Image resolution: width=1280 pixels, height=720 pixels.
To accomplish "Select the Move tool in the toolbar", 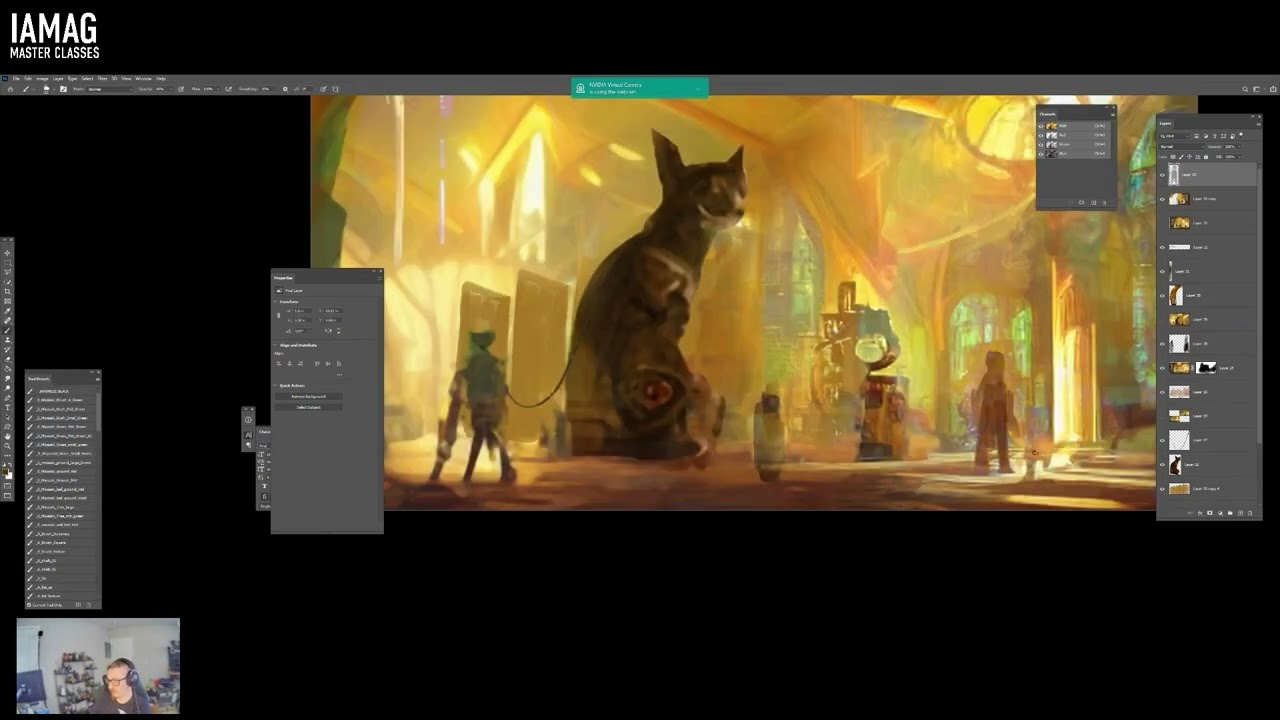I will pyautogui.click(x=7, y=253).
